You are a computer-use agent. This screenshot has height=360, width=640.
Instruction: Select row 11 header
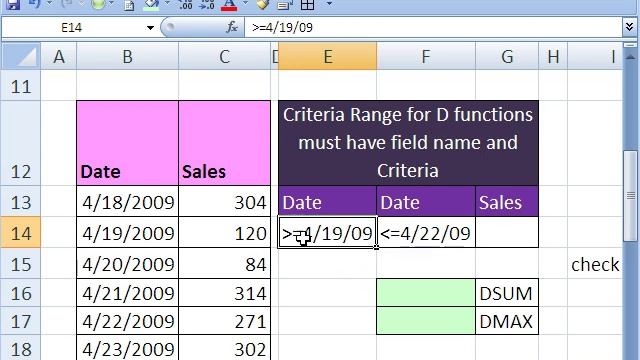pyautogui.click(x=20, y=86)
